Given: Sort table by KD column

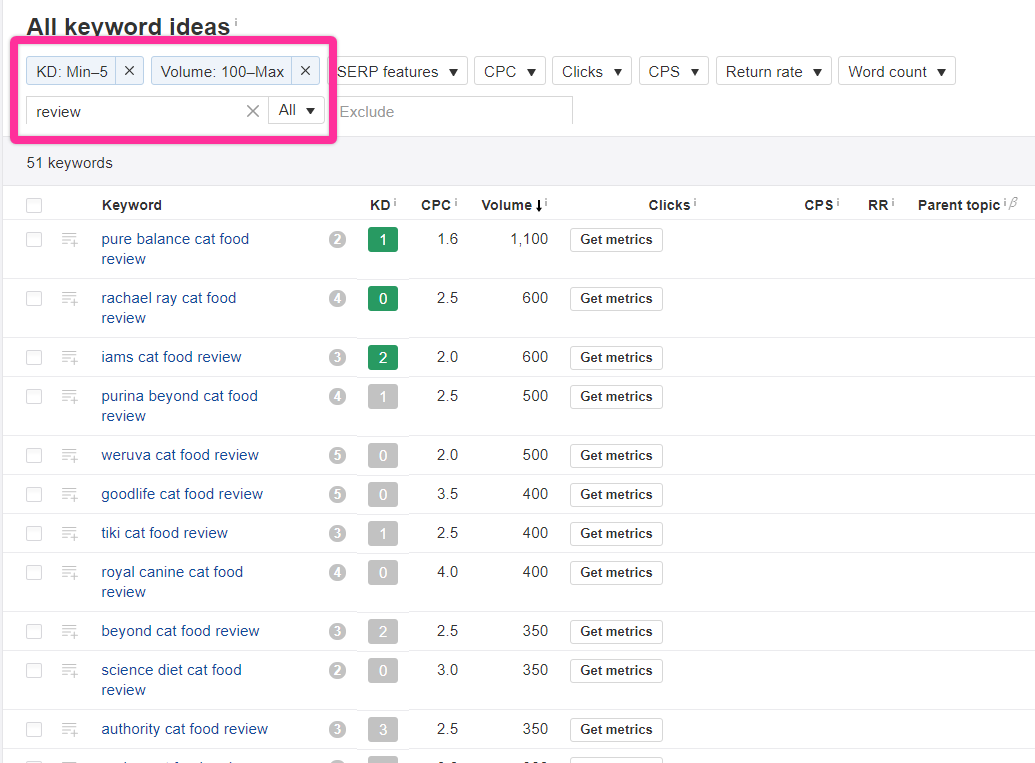Looking at the screenshot, I should click(x=380, y=205).
